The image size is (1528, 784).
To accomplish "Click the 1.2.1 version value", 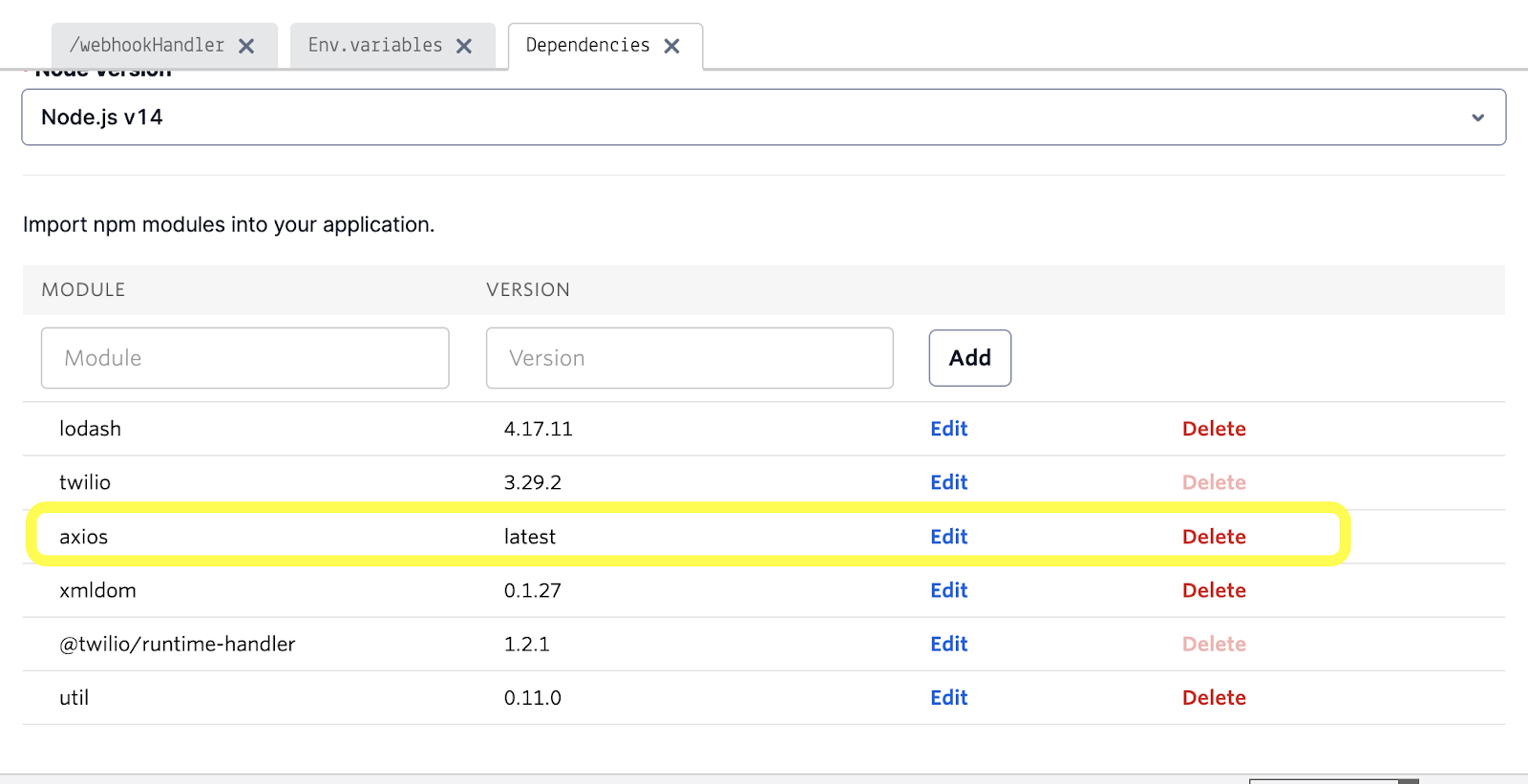I will tap(527, 644).
